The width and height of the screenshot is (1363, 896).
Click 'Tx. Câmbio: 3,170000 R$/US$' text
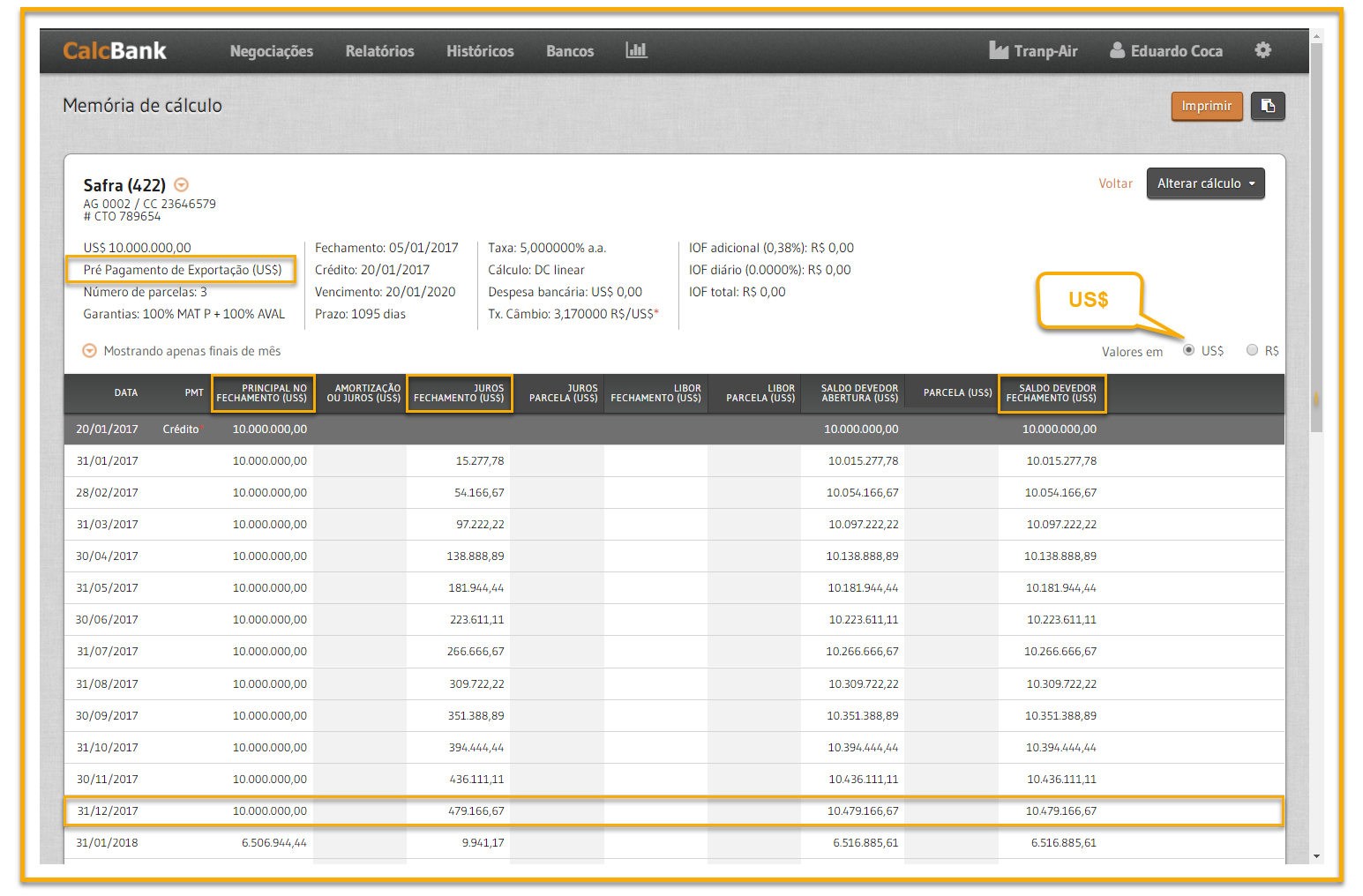point(573,314)
